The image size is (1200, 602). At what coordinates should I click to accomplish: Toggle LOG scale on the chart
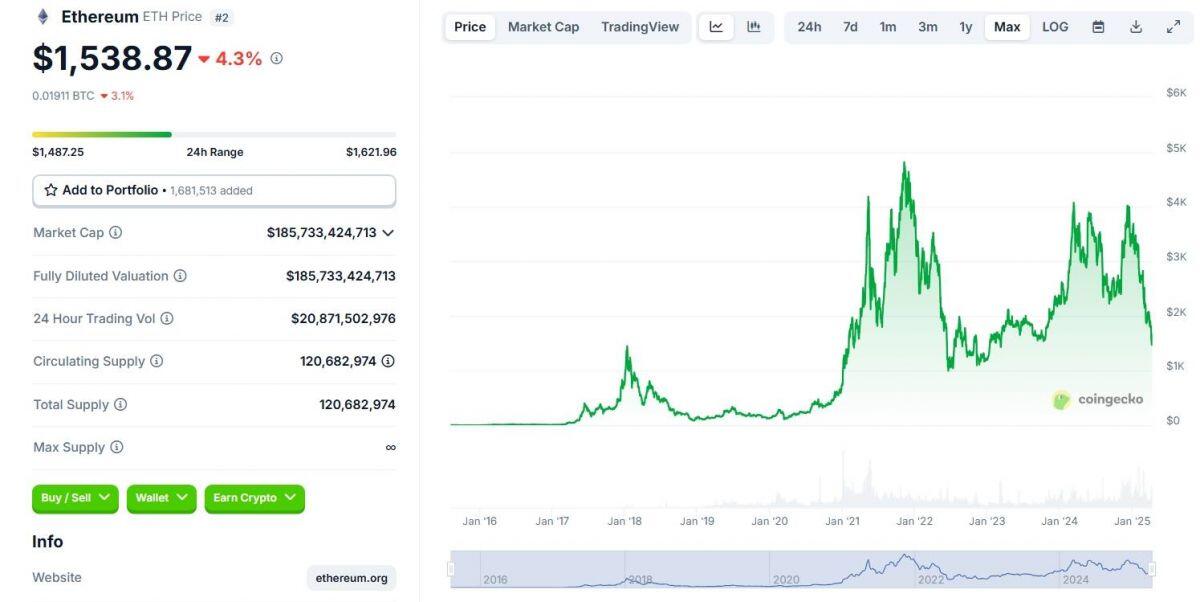pyautogui.click(x=1055, y=27)
